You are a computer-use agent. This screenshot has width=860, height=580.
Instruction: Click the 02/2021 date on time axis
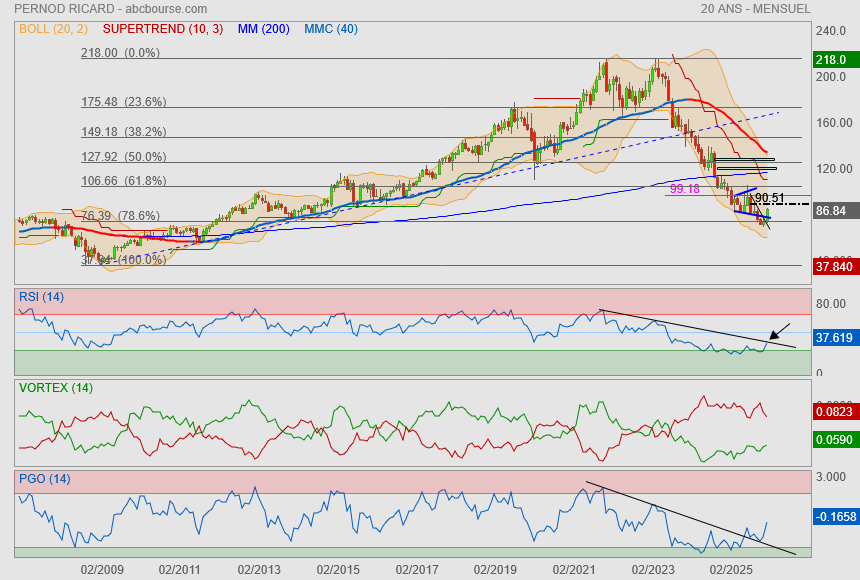[574, 568]
